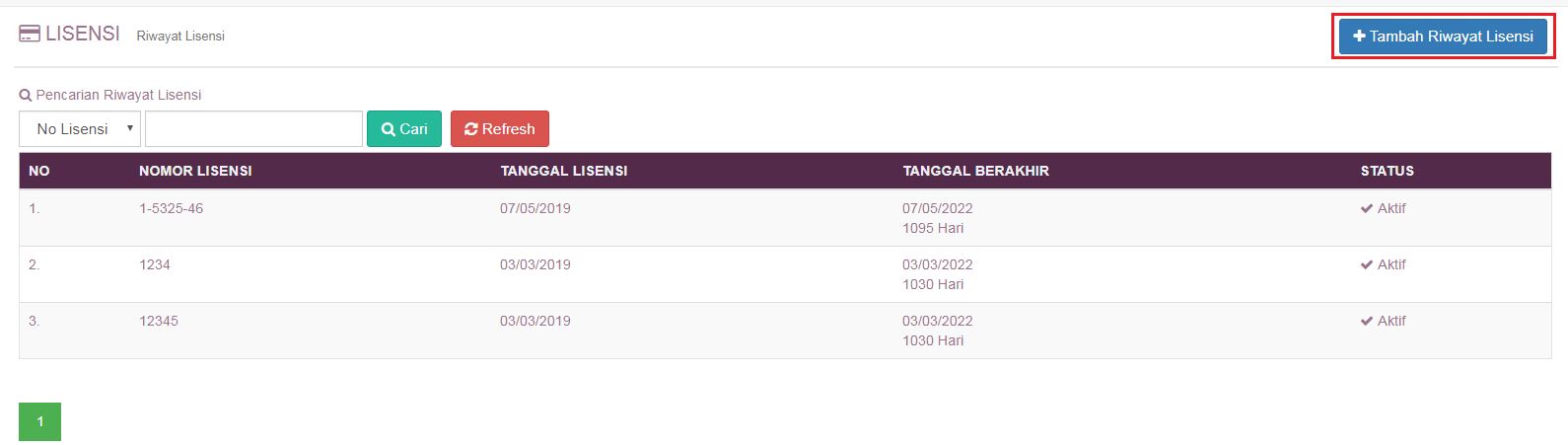Screen dimensions: 1568x445
Task: Open the No Lisensi search filter dropdown
Action: 80,129
